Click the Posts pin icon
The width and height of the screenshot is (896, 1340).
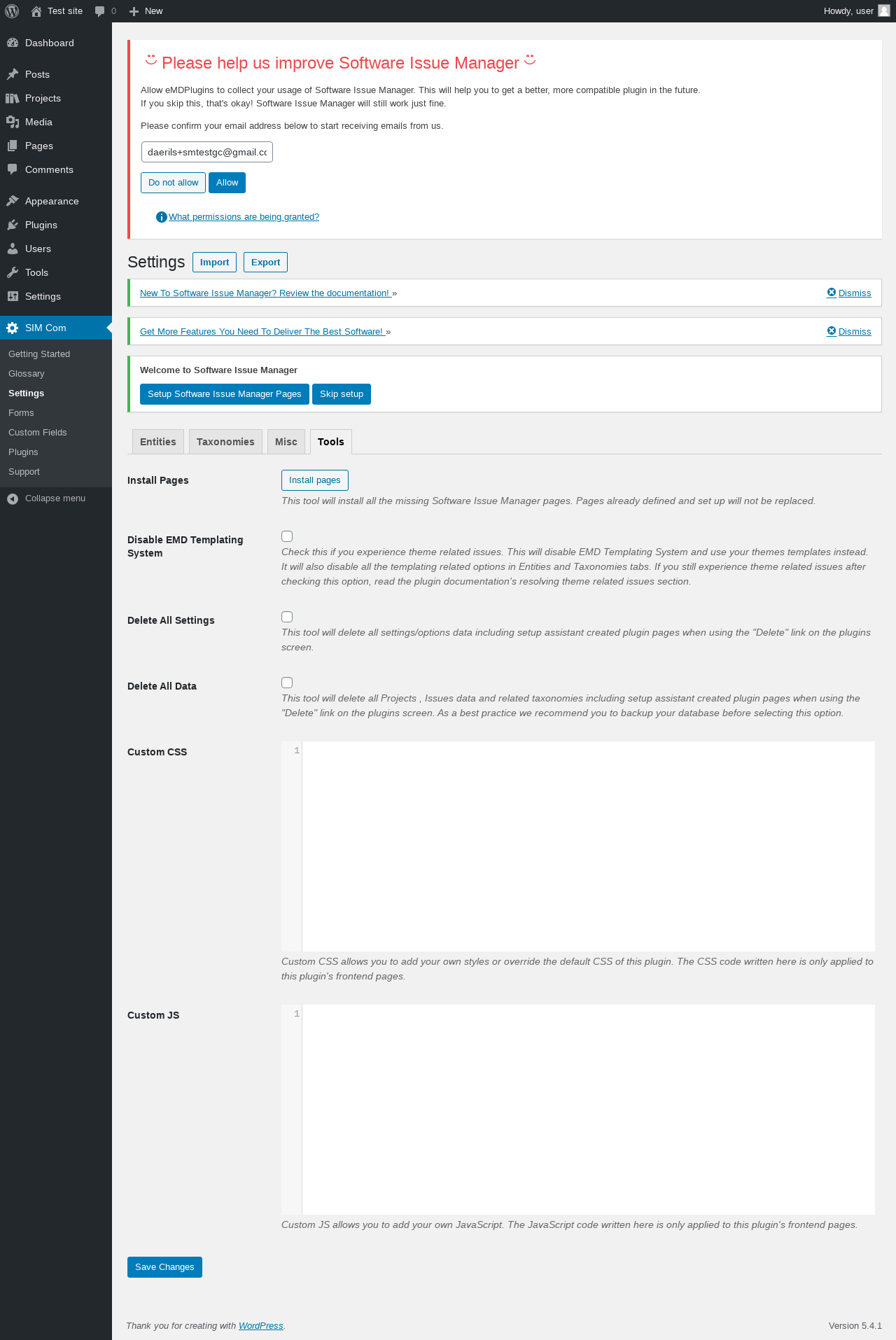coord(13,74)
